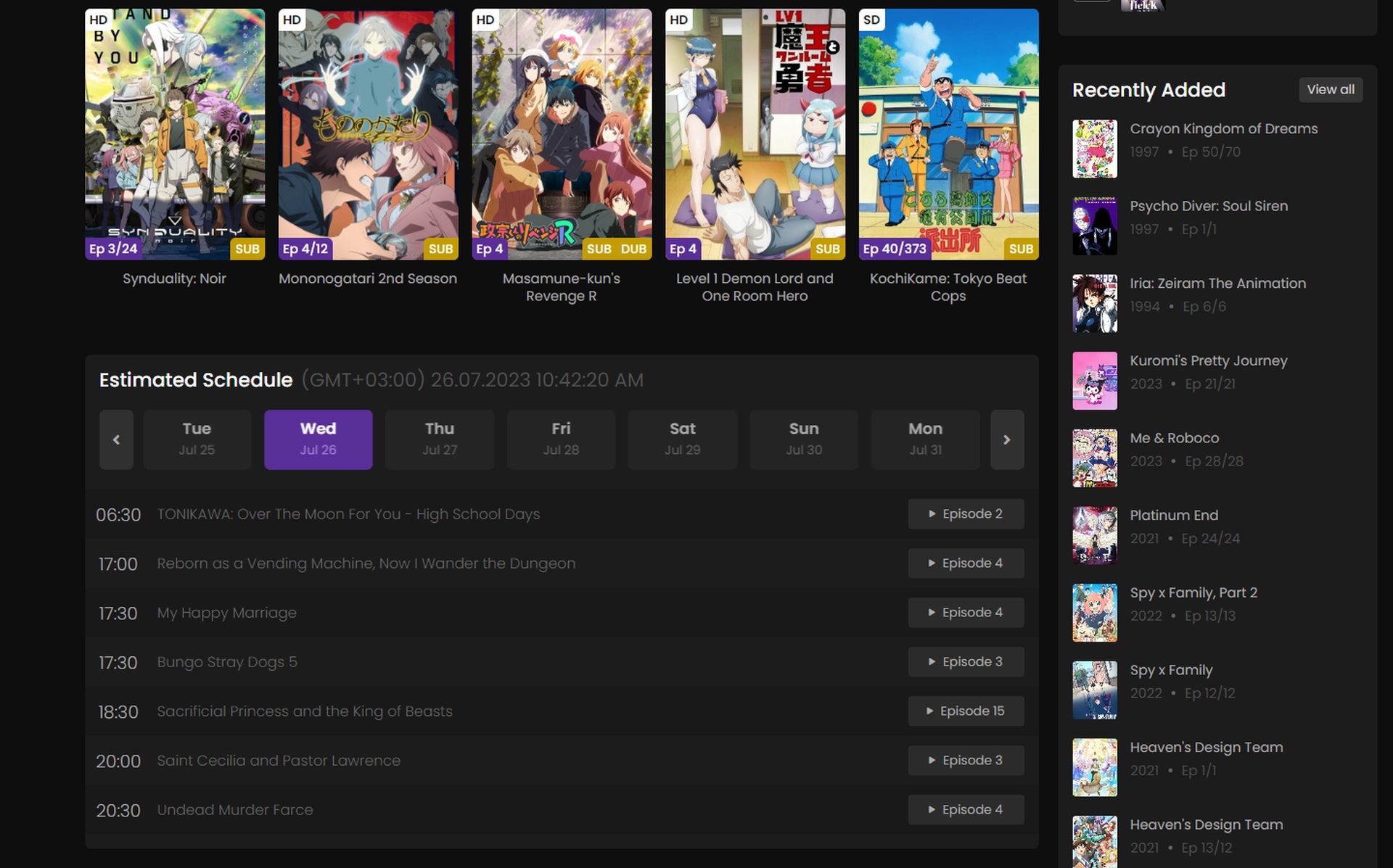Click the SUB badge on Mononogatari poster
1393x868 pixels.
click(x=440, y=249)
